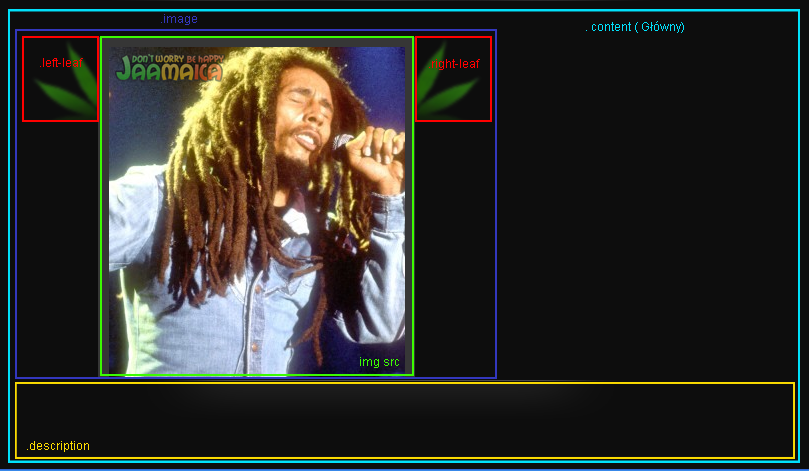This screenshot has height=471, width=809.
Task: Click the yellow .description label
Action: (58, 446)
